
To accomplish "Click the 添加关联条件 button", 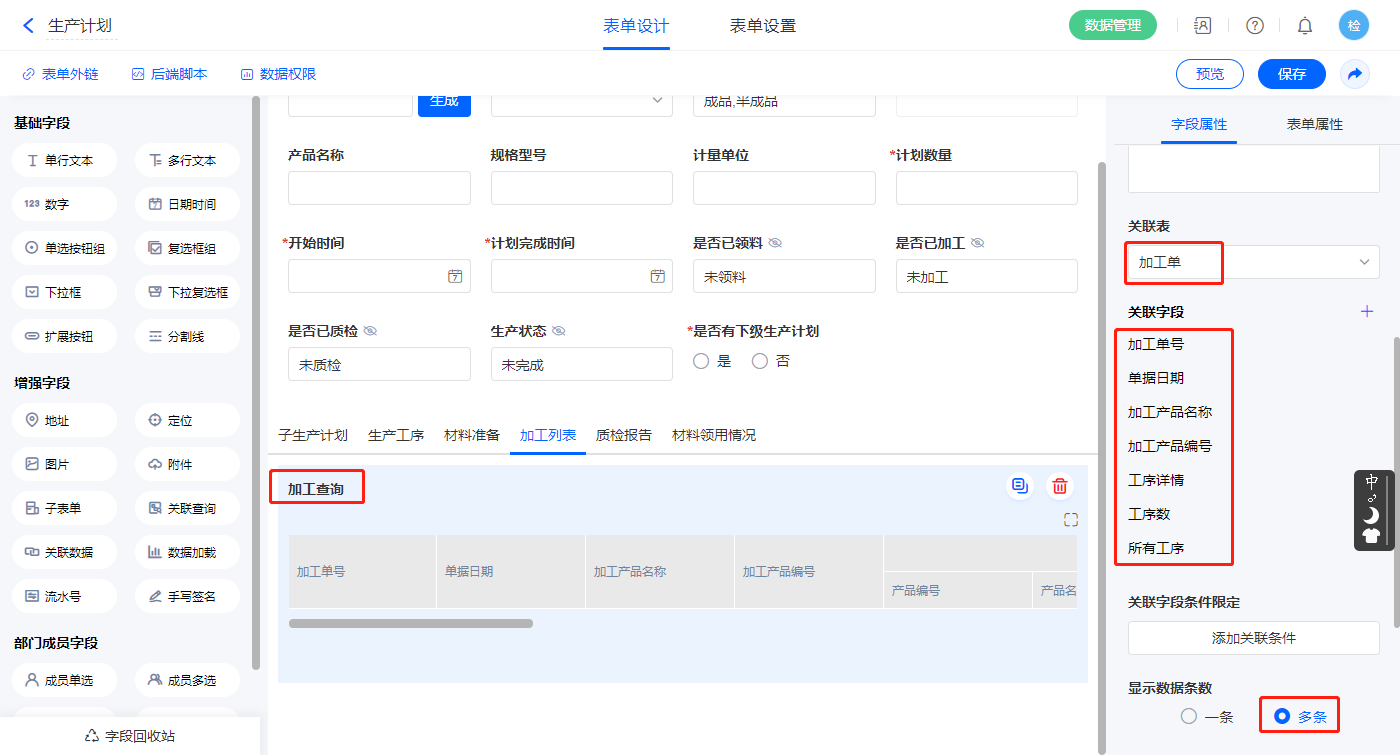I will pyautogui.click(x=1253, y=638).
